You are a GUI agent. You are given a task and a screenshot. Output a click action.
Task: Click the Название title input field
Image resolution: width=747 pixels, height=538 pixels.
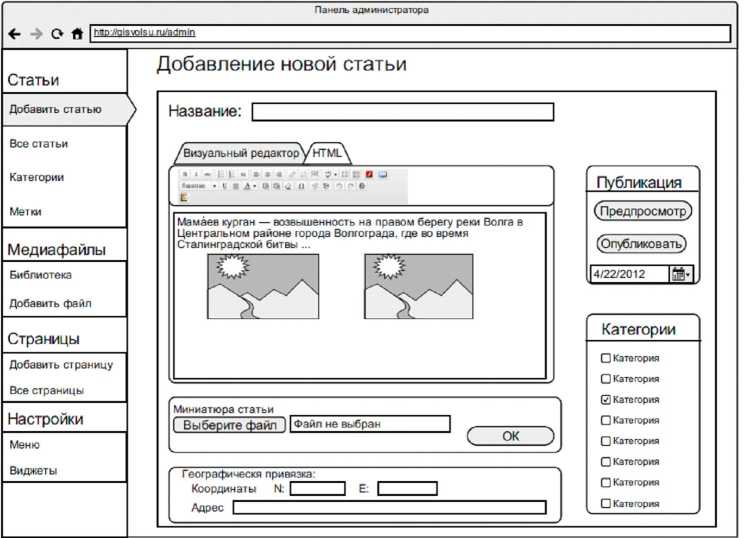[403, 112]
